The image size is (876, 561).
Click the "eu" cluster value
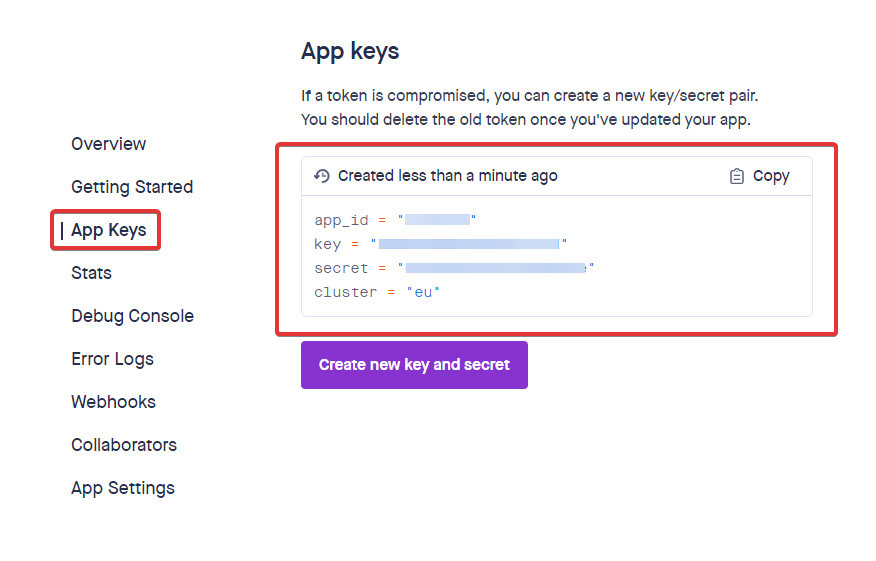423,292
